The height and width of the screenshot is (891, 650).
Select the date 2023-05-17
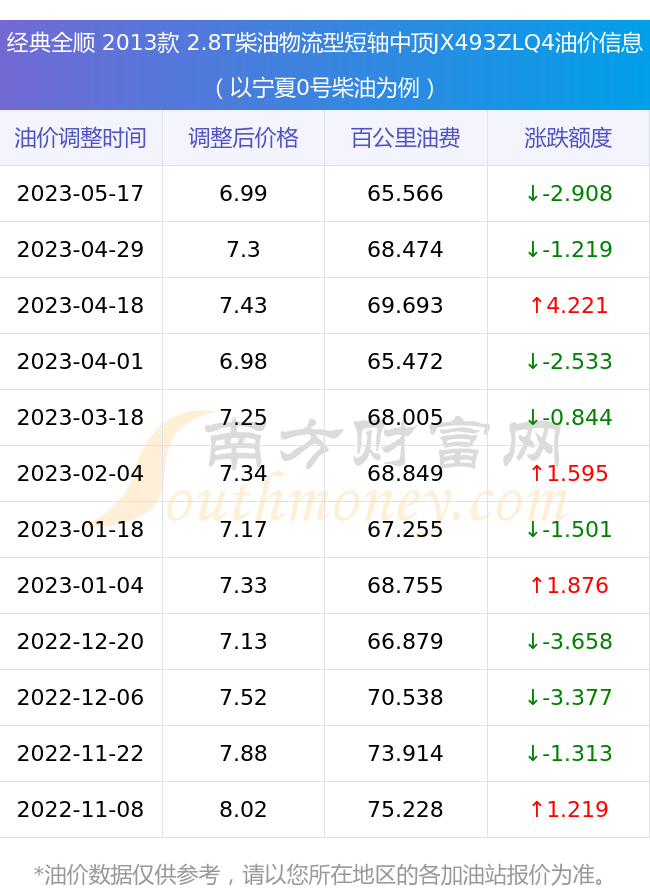(81, 193)
